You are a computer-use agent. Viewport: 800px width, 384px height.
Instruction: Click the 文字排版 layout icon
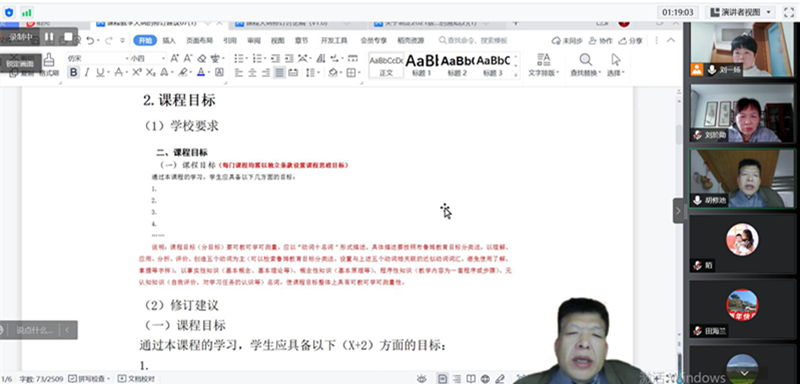(544, 66)
